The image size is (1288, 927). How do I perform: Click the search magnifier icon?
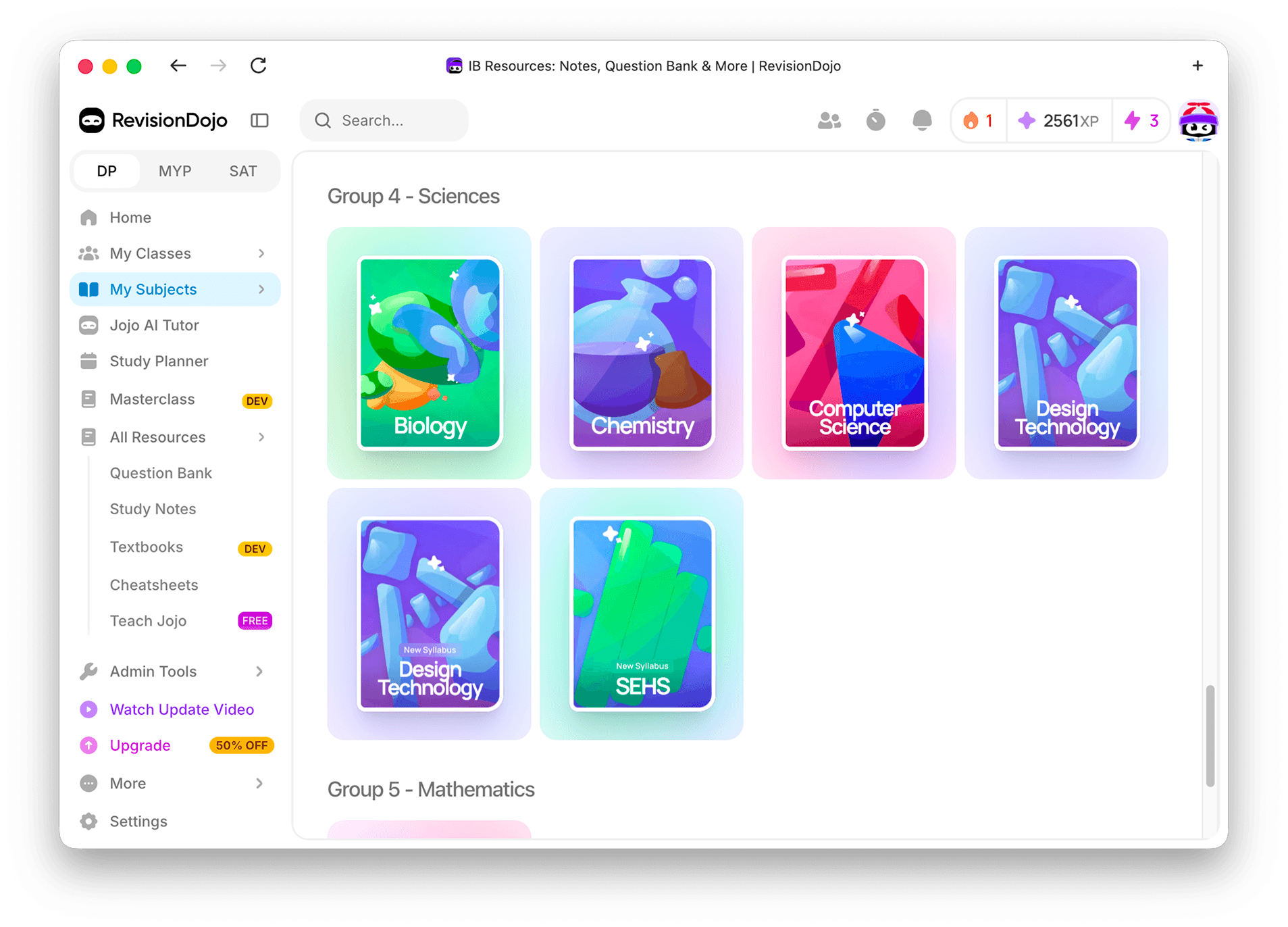pos(323,120)
